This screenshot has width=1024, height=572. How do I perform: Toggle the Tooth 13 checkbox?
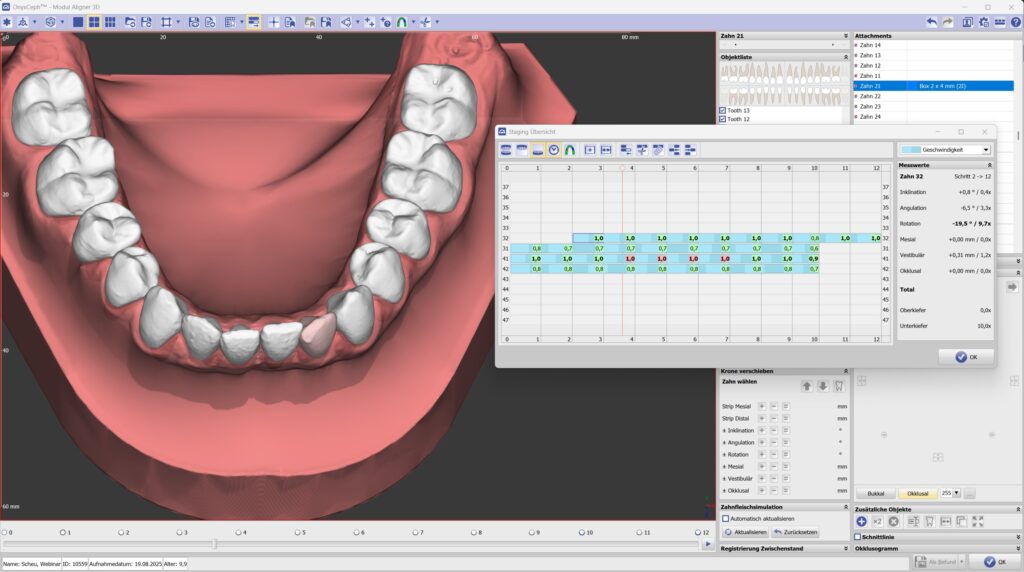pyautogui.click(x=723, y=110)
